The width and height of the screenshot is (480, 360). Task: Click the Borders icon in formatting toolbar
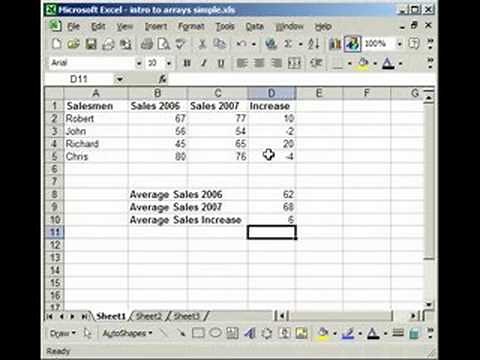tap(338, 63)
